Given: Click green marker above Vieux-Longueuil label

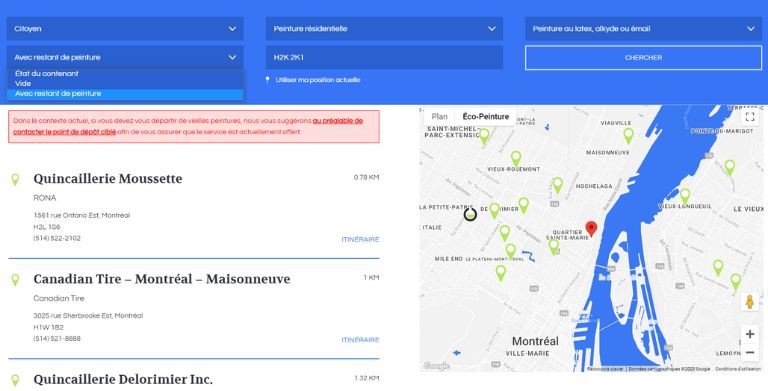Looking at the screenshot, I should [685, 196].
